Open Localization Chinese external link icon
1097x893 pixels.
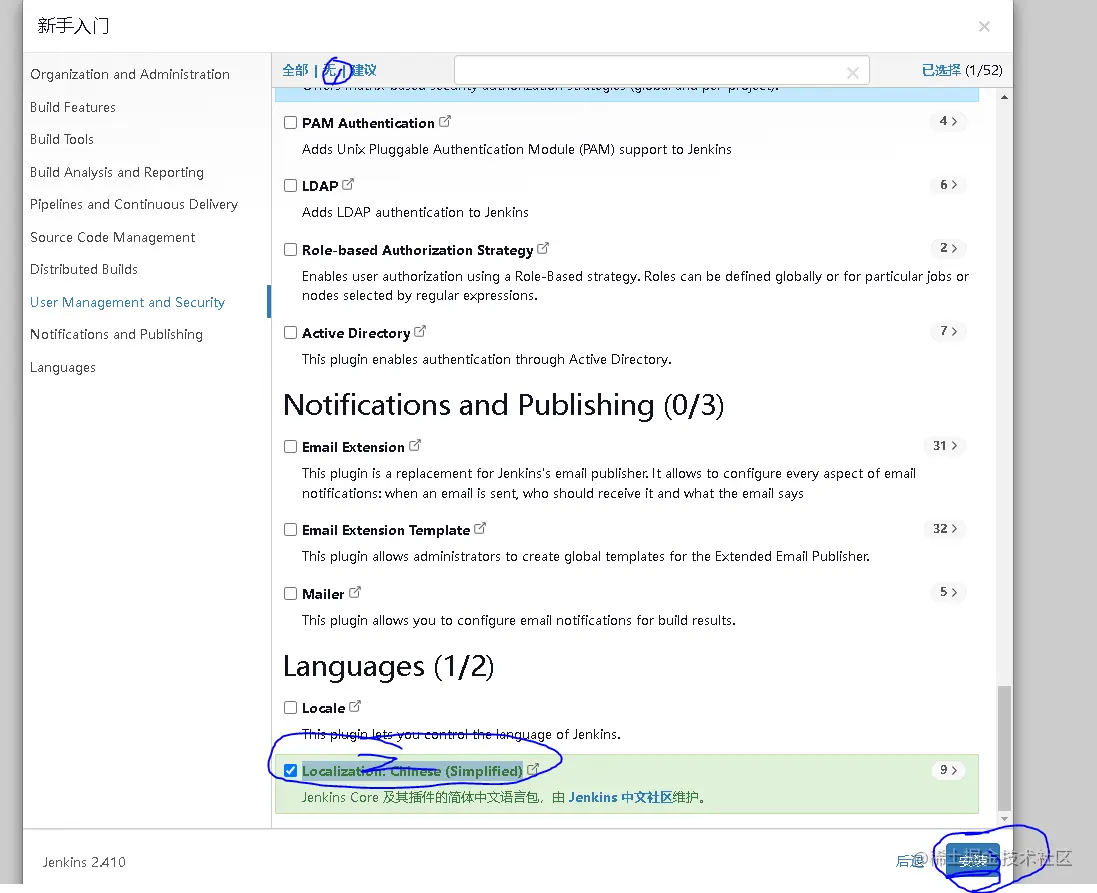(533, 769)
